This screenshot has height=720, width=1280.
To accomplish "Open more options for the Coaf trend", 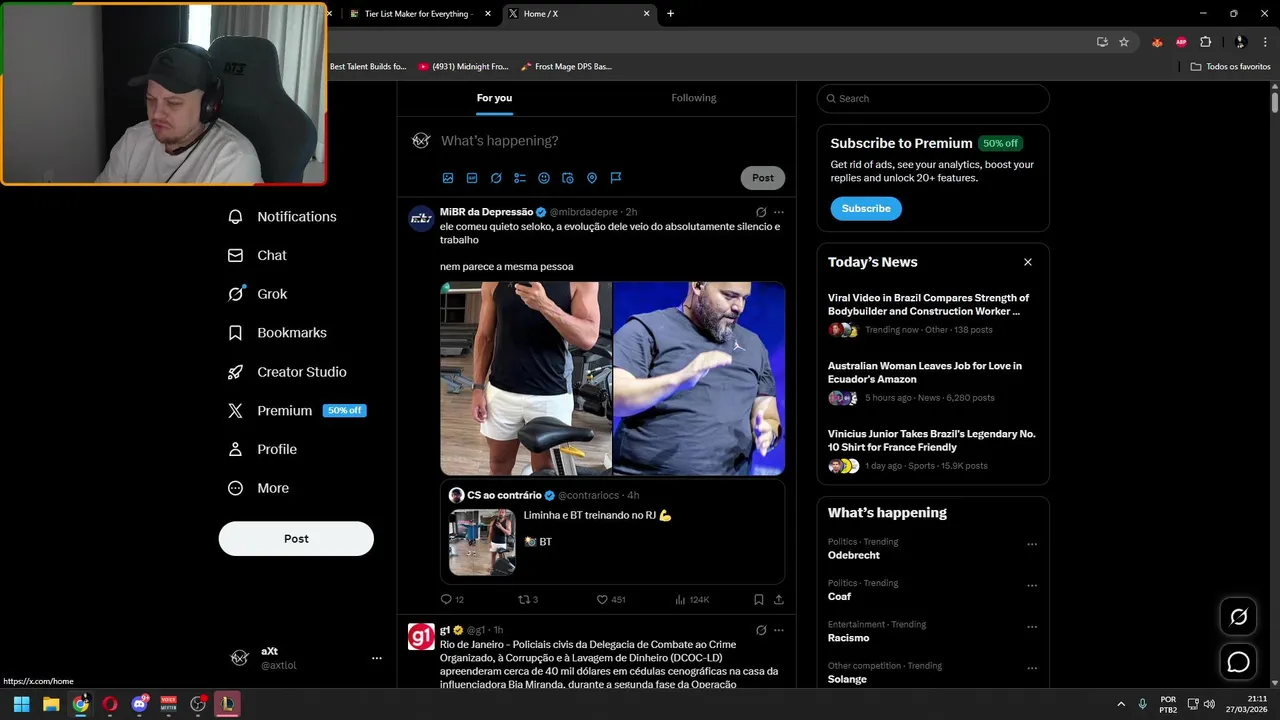I will (1032, 586).
